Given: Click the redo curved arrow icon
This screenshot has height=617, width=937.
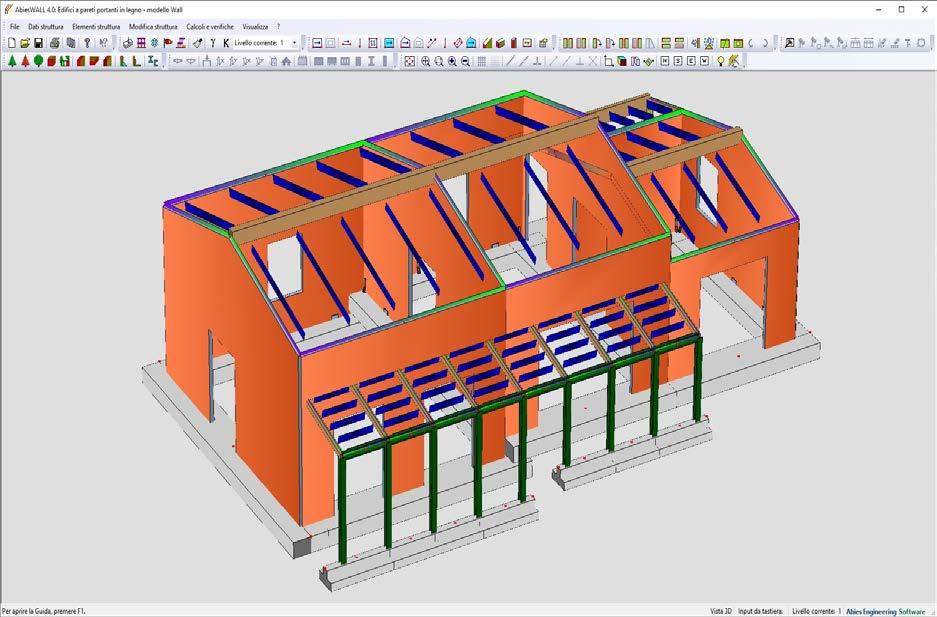Looking at the screenshot, I should click(x=765, y=43).
